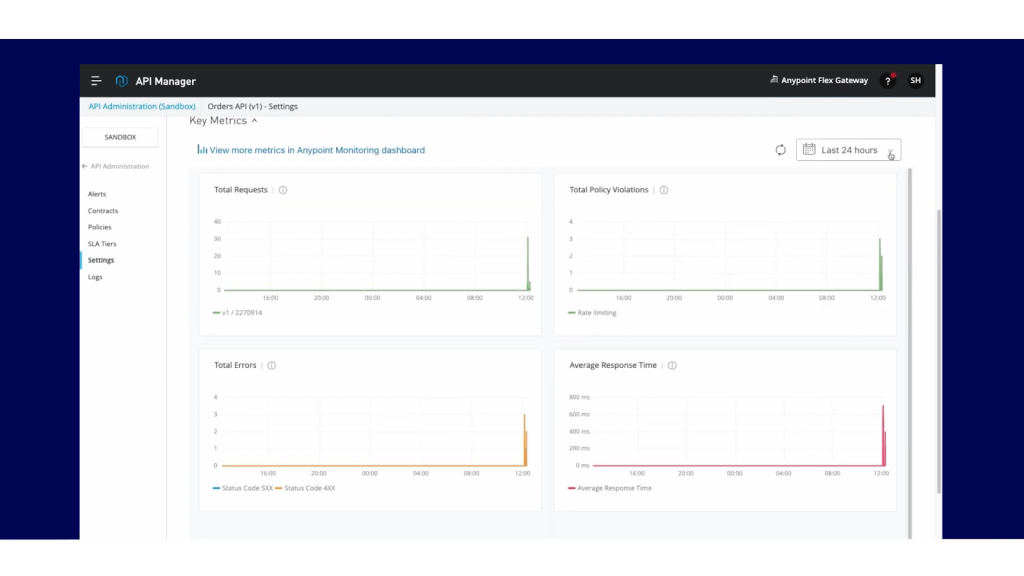This screenshot has height=576, width=1024.
Task: Select SLA Tiers in the sidebar
Action: click(102, 244)
